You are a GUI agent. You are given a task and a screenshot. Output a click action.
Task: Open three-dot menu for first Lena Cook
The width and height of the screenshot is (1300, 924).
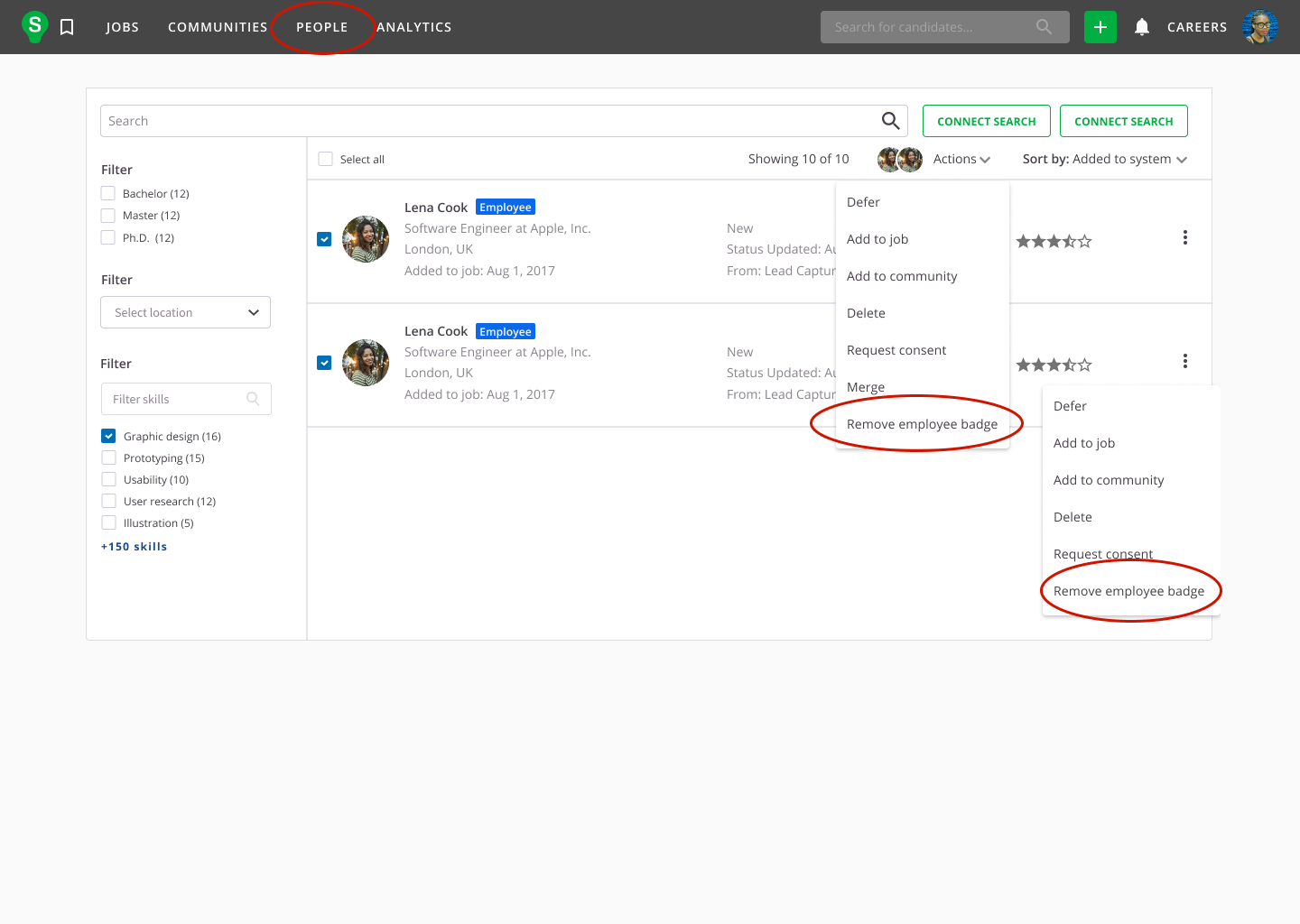click(x=1184, y=237)
